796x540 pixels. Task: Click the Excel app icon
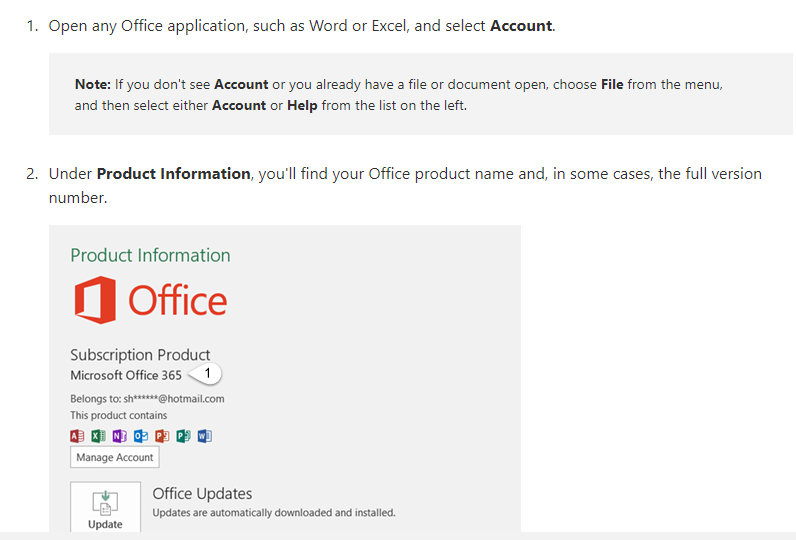[x=98, y=436]
